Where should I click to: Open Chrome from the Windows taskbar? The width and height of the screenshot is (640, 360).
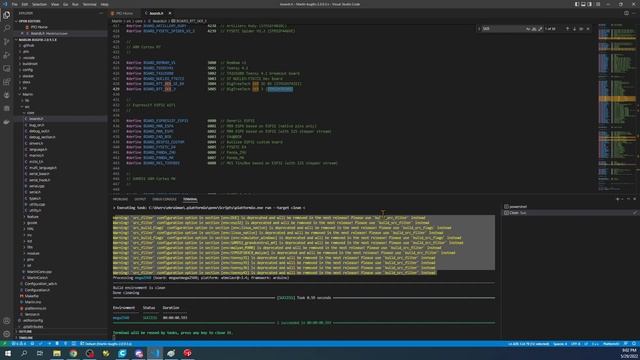73,353
